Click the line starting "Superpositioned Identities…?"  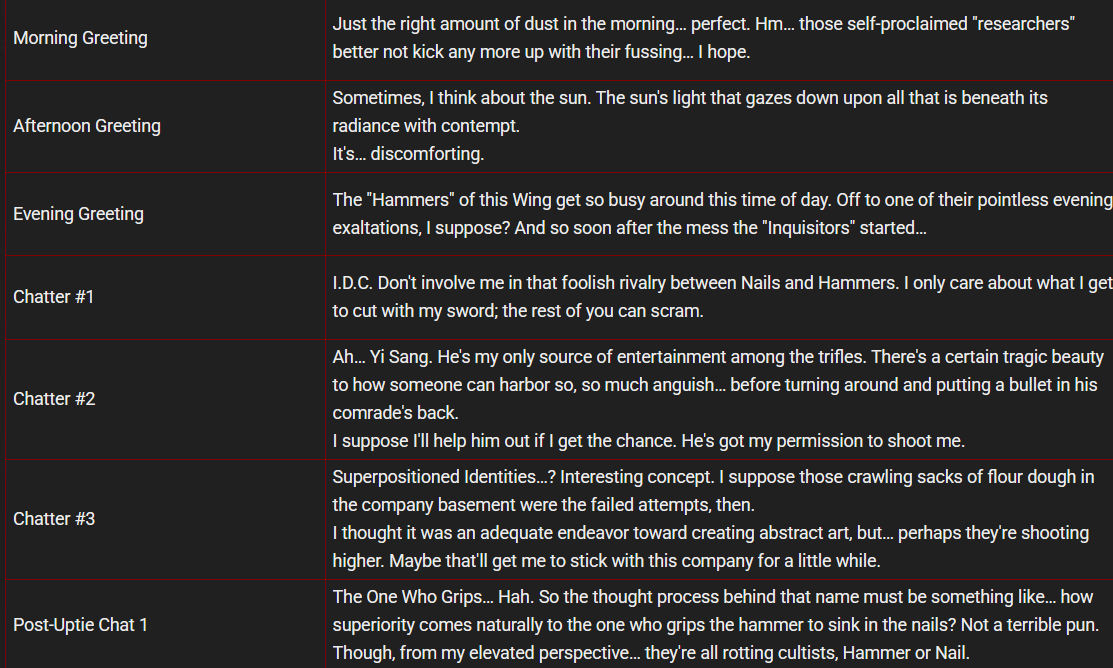tap(713, 477)
